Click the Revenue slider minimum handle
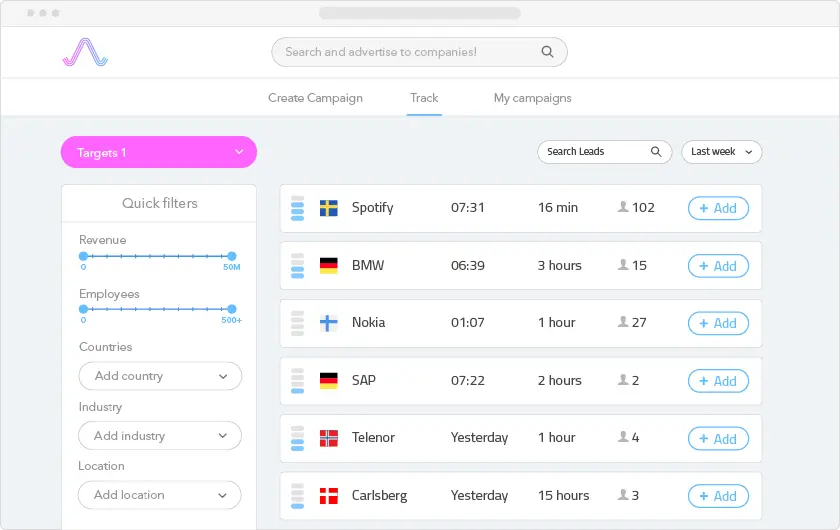Screen dimensions: 840x530 click(83, 256)
